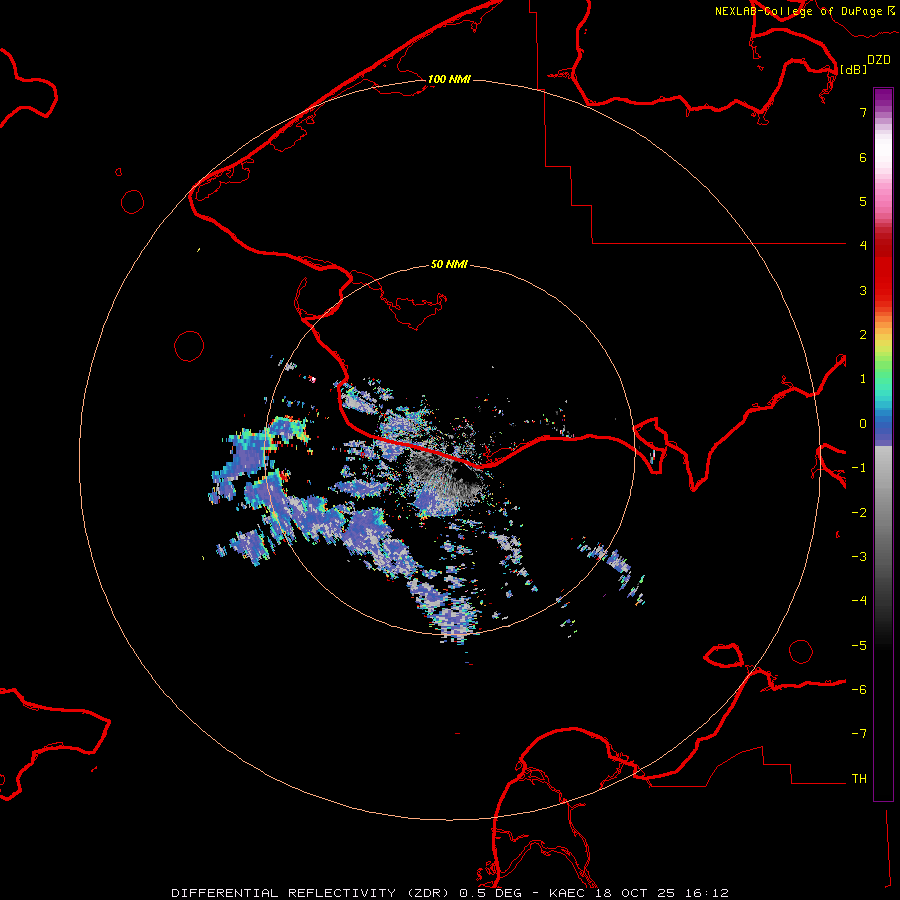The width and height of the screenshot is (900, 900).
Task: Click the -4 value on color scale
Action: pyautogui.click(x=859, y=601)
